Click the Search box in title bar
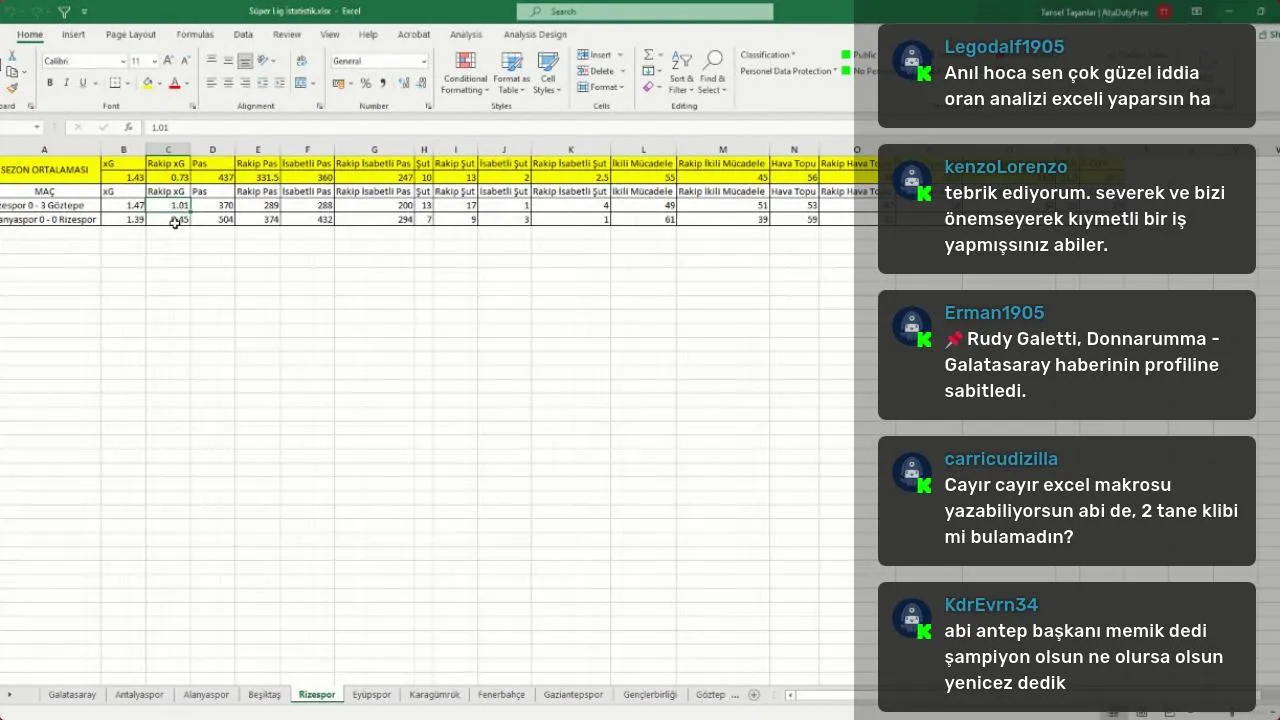Image resolution: width=1280 pixels, height=720 pixels. click(645, 12)
